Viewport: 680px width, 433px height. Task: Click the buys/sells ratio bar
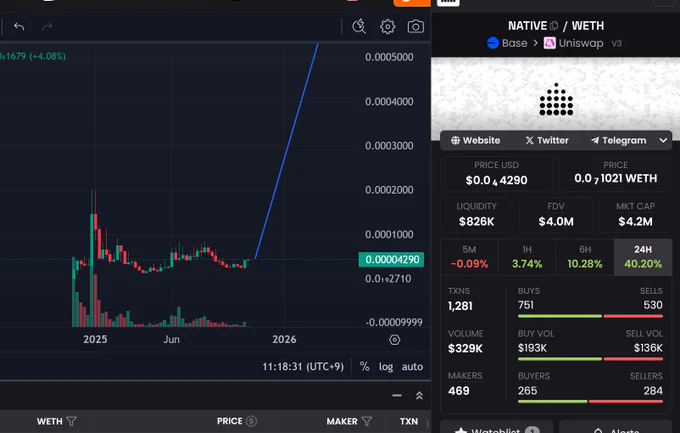click(x=590, y=316)
